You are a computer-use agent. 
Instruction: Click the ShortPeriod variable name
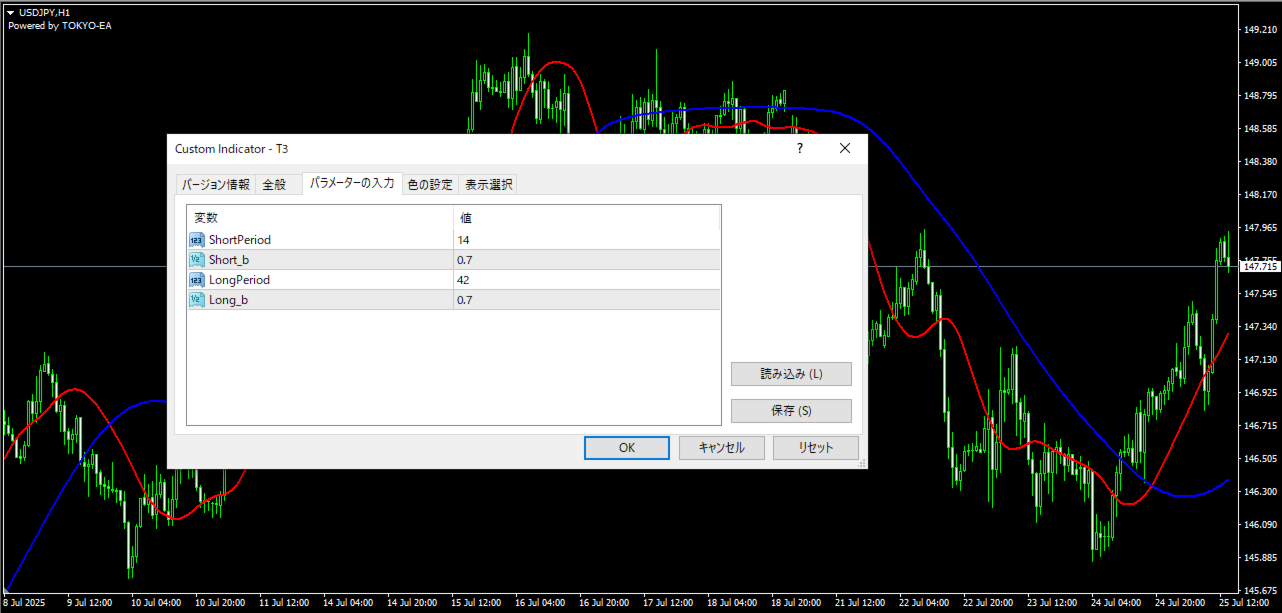tap(240, 240)
